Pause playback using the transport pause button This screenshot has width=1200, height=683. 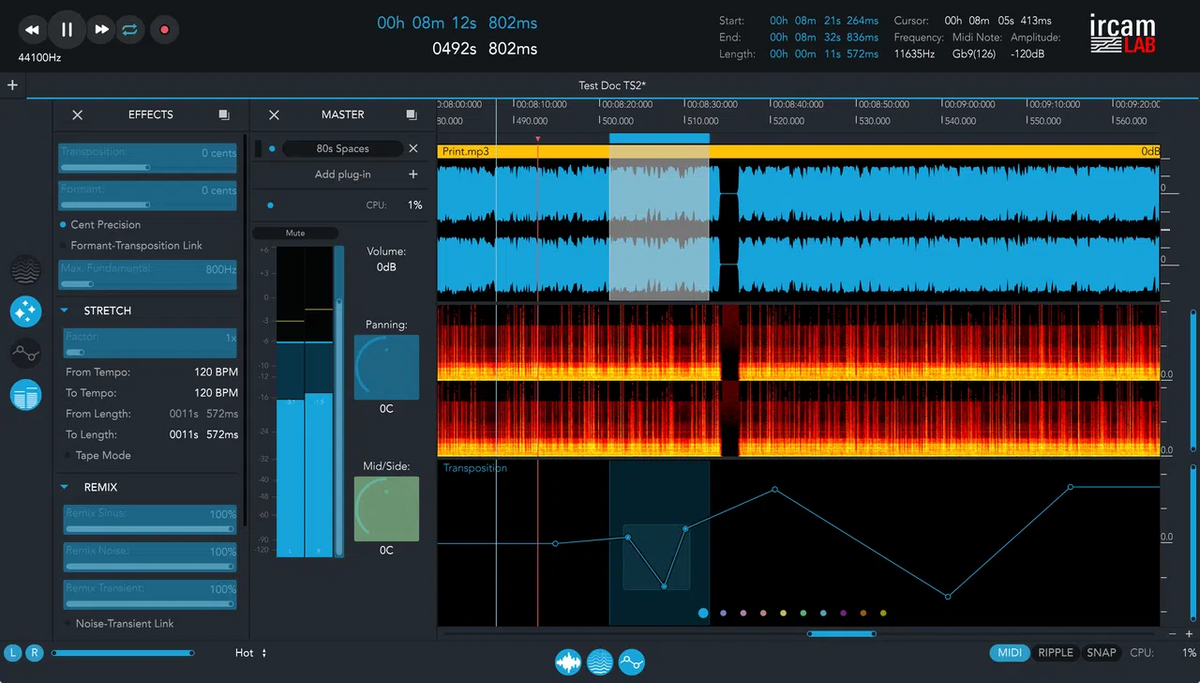66,29
